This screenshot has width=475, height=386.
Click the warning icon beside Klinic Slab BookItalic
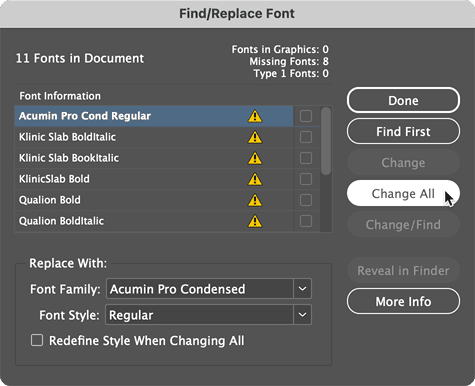(x=255, y=158)
